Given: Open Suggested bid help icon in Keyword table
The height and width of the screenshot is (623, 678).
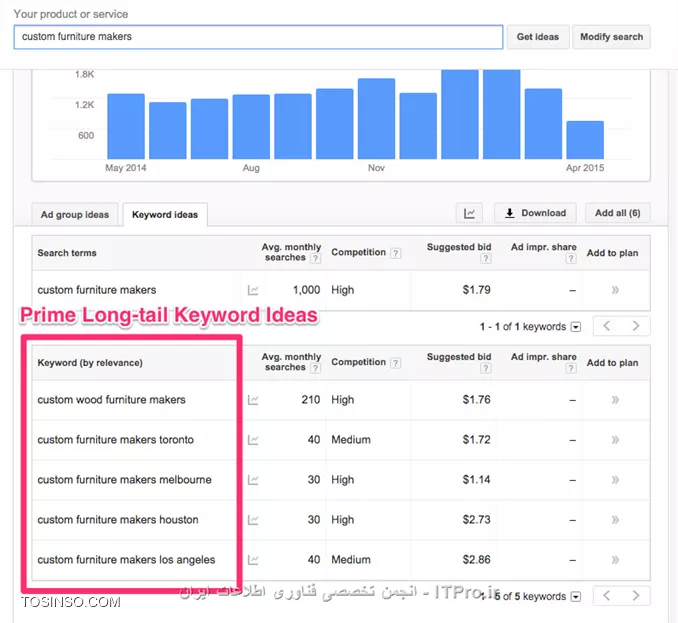Looking at the screenshot, I should 486,368.
